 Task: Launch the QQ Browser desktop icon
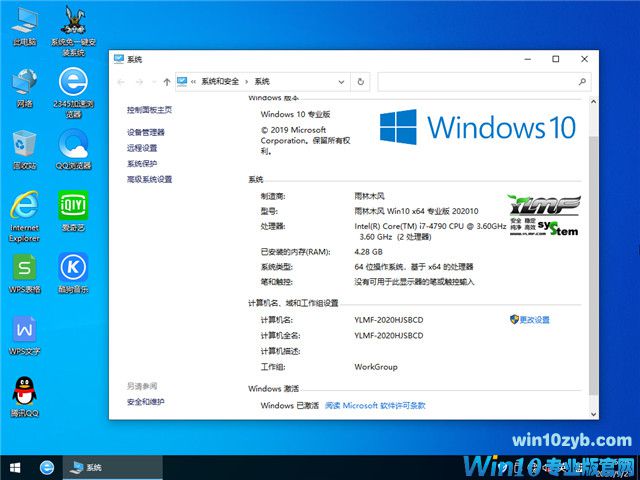pos(73,149)
